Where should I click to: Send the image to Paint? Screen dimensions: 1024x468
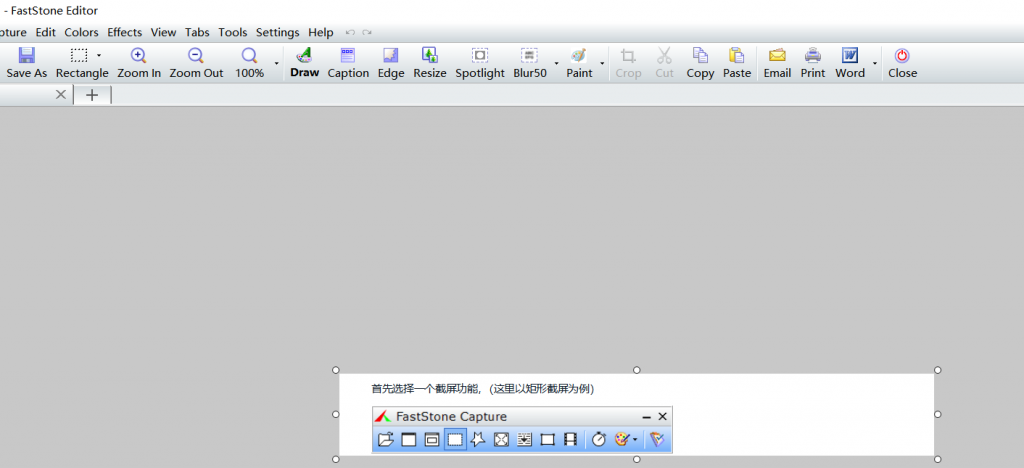579,63
